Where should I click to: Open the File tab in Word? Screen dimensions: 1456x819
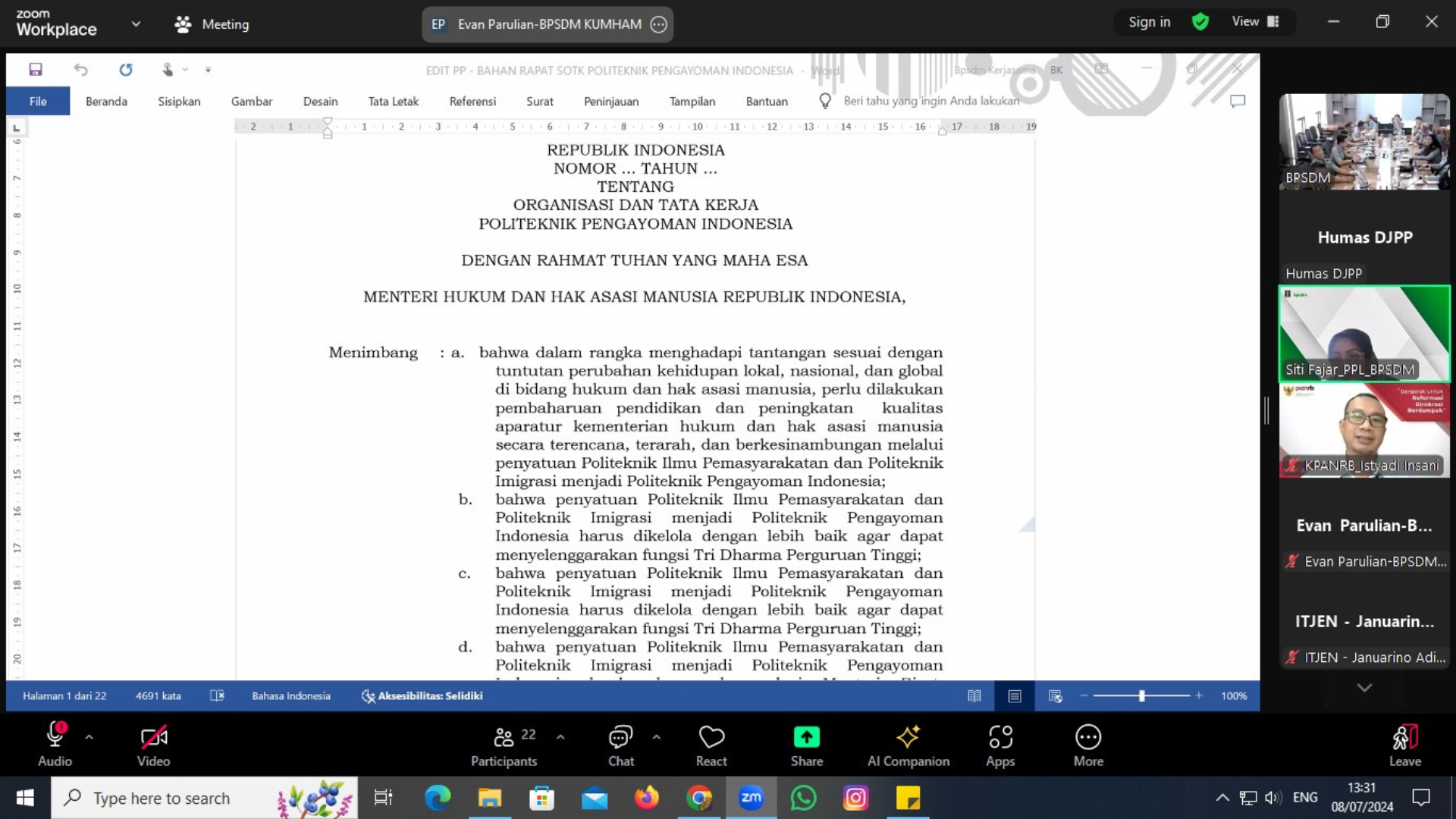(38, 101)
